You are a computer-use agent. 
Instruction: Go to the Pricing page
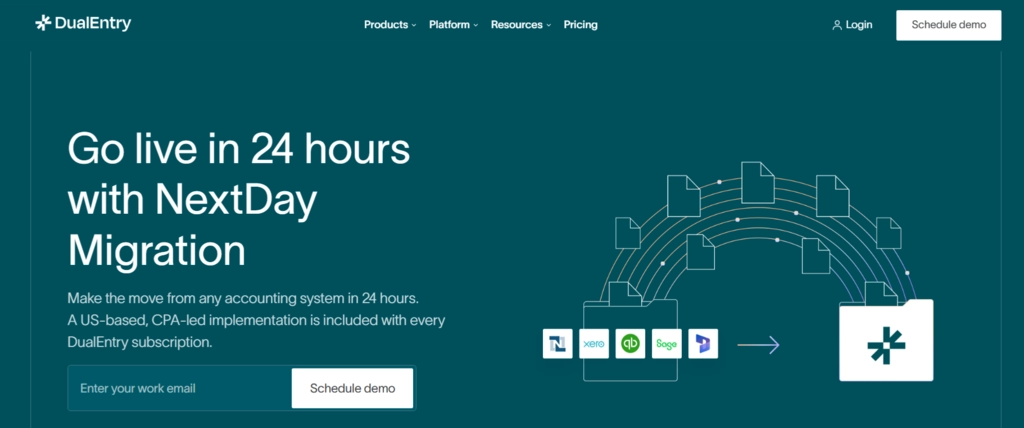click(x=580, y=25)
